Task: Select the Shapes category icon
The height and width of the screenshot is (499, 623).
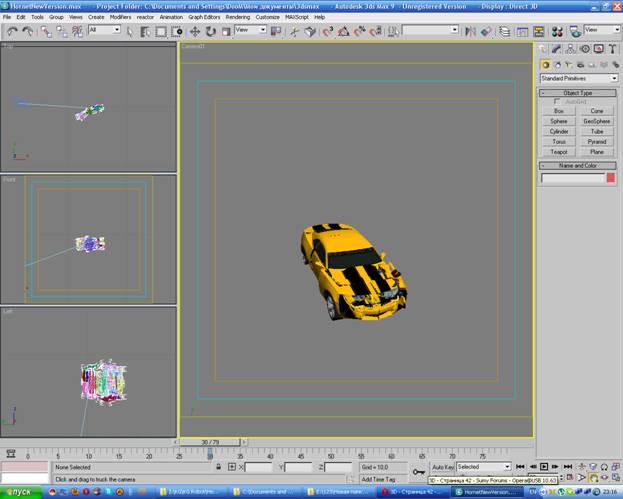Action: click(x=558, y=64)
